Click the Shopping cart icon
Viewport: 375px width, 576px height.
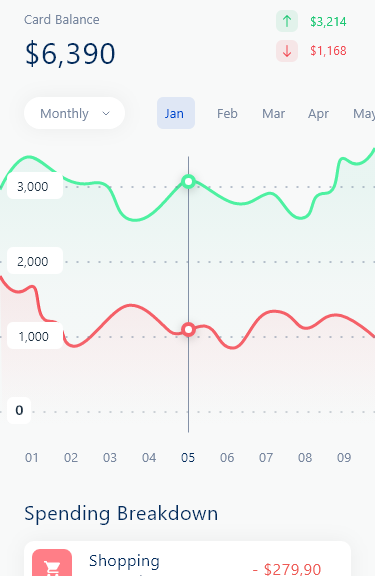52,566
